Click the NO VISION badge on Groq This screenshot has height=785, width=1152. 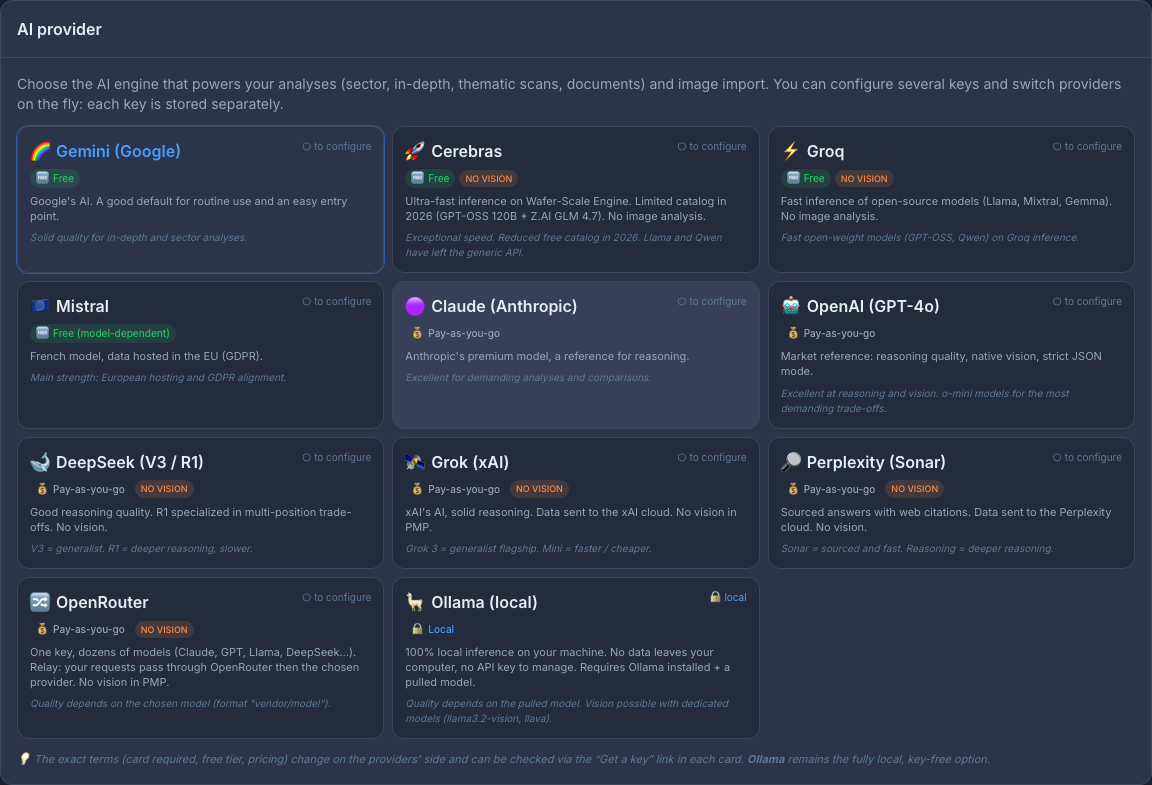(x=864, y=179)
